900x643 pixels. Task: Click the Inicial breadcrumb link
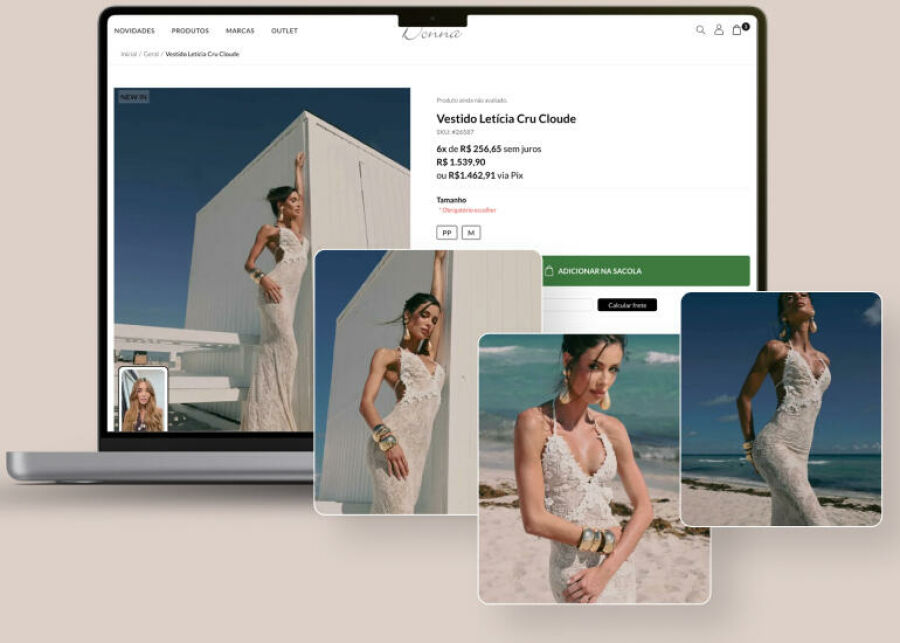click(130, 52)
